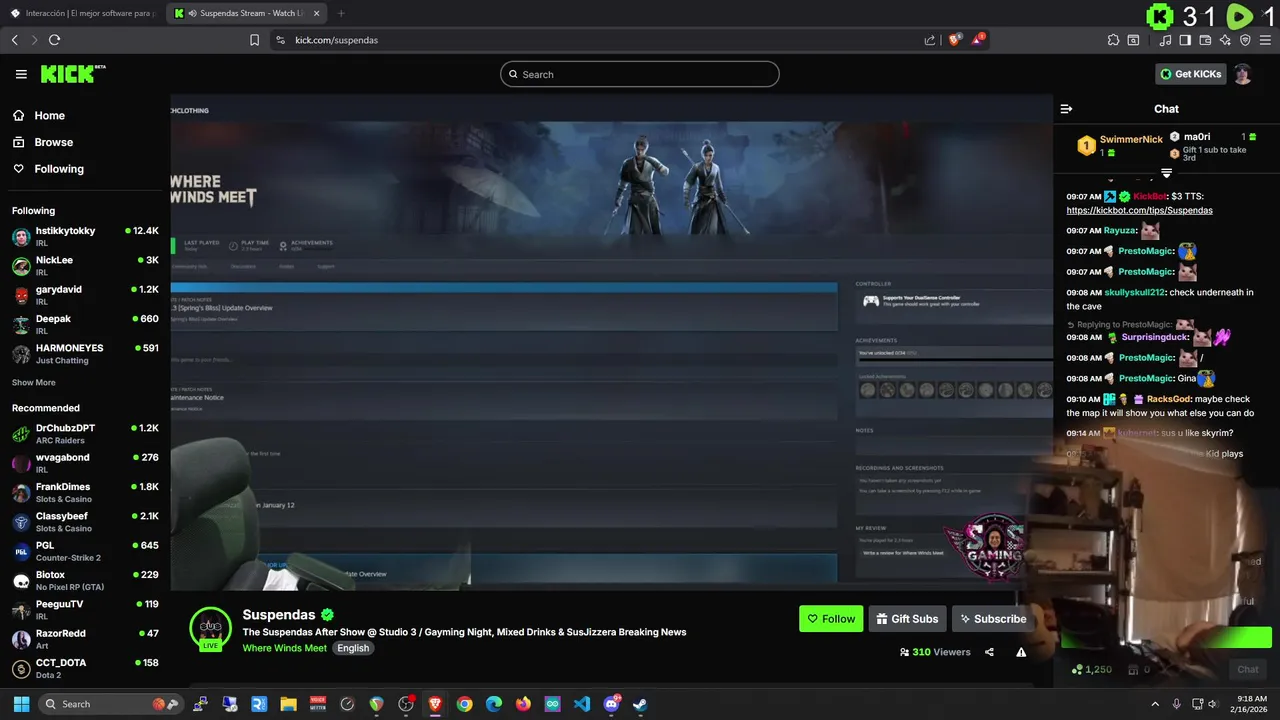Focus the Kick search field
The height and width of the screenshot is (720, 1280).
[640, 74]
